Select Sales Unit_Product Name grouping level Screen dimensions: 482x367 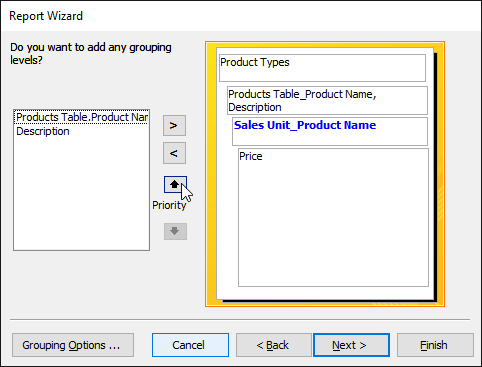(x=330, y=131)
